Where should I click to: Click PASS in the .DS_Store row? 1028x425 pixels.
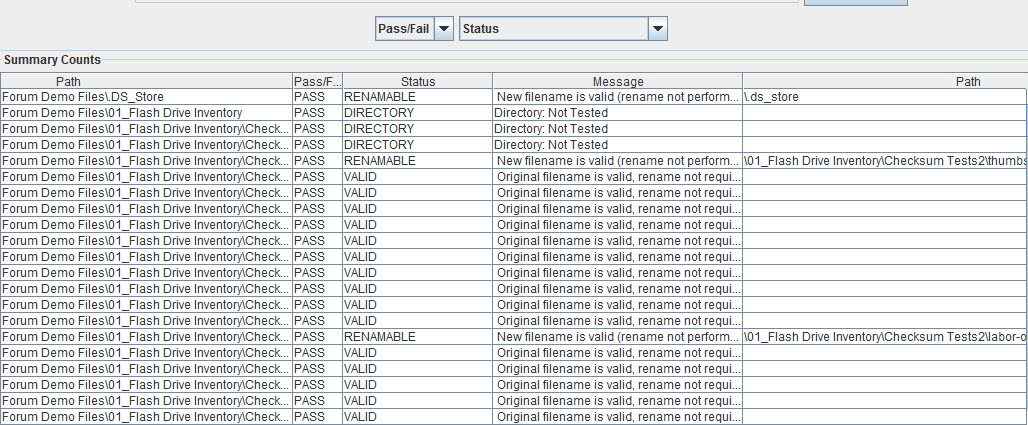coord(317,97)
